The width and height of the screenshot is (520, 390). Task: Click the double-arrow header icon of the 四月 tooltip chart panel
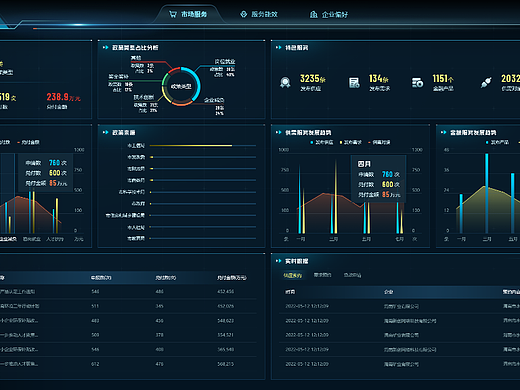278,132
